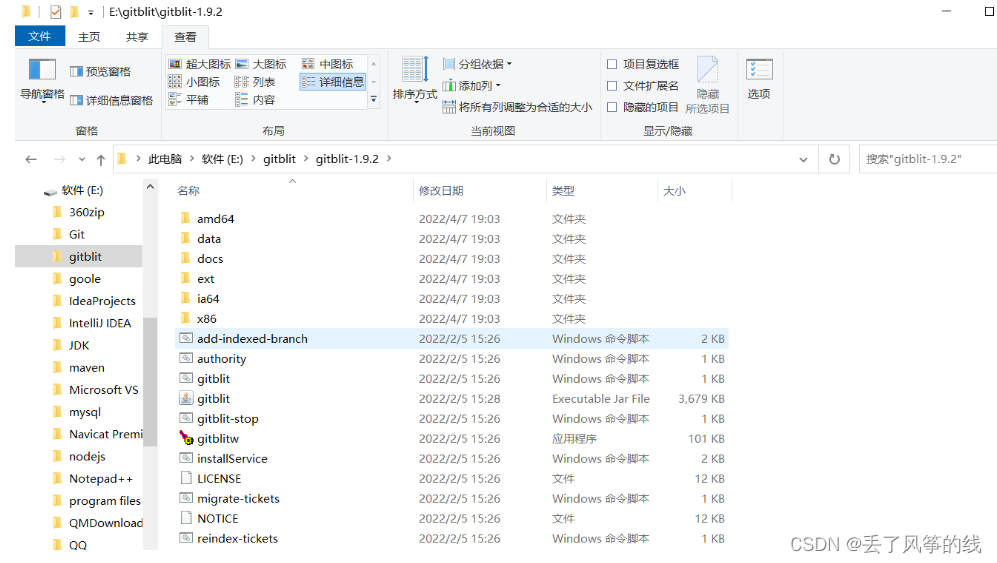Expand the chevron after gitblit-1.9.2 in path
Viewport: 997px width, 563px height.
coord(389,159)
